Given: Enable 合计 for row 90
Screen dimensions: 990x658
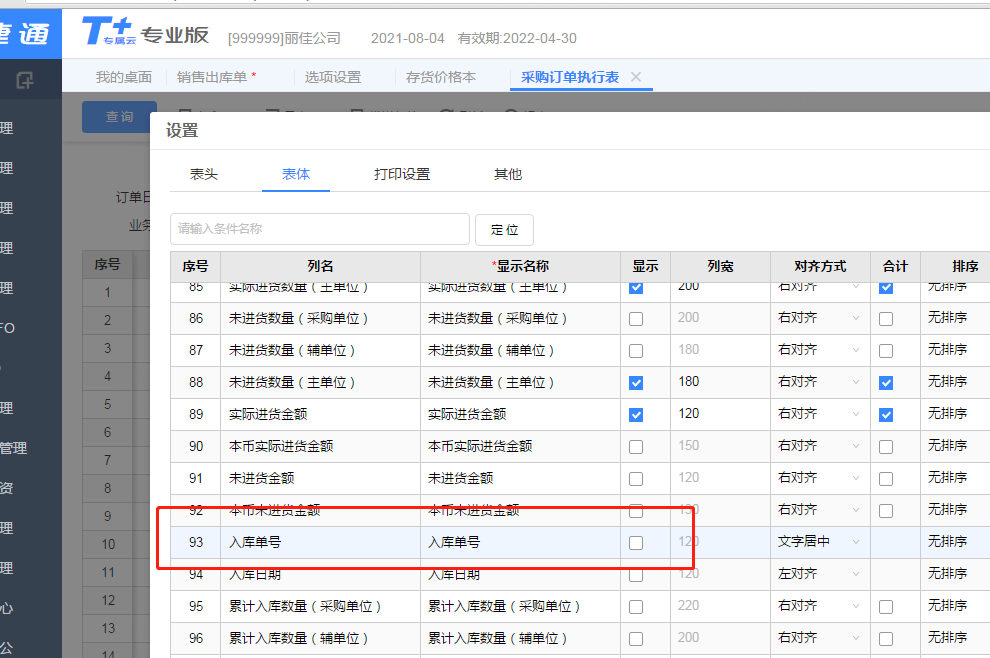Looking at the screenshot, I should coord(886,447).
